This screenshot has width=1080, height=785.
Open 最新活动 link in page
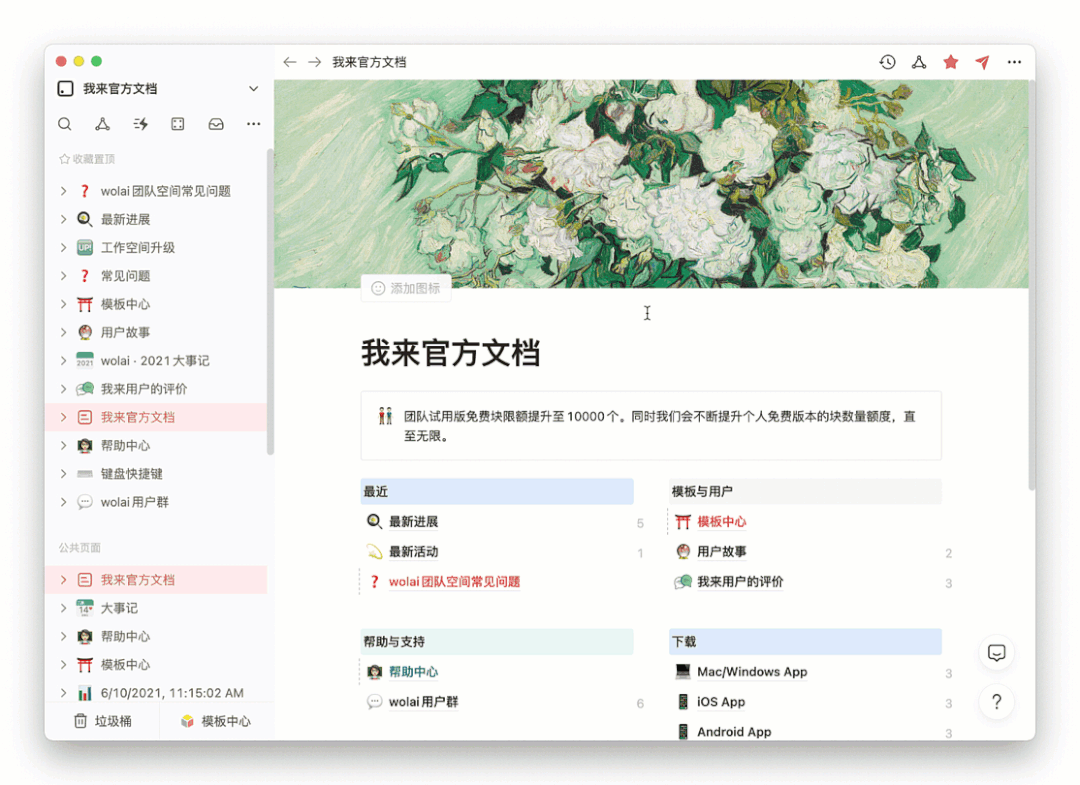coord(414,552)
